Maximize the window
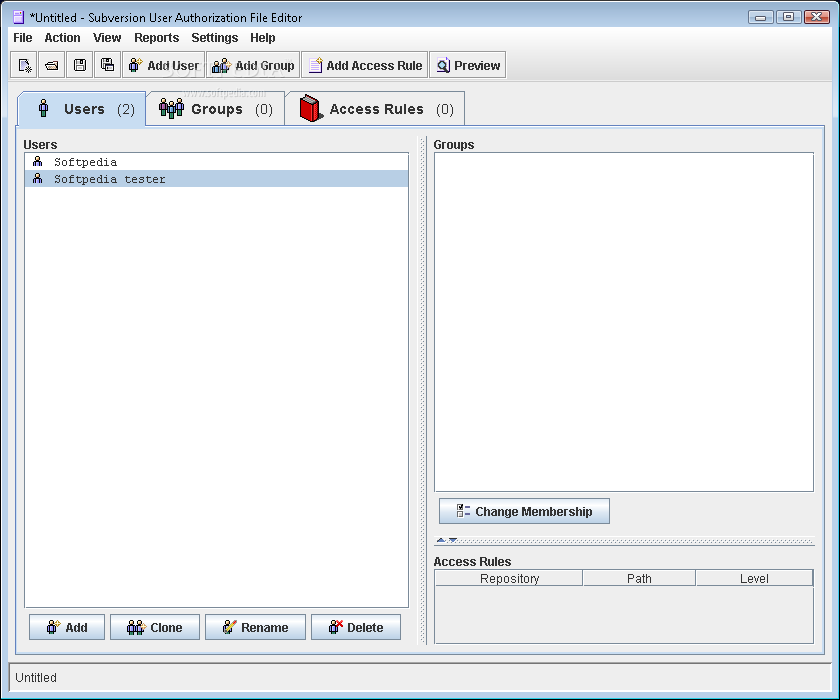Image resolution: width=840 pixels, height=700 pixels. [789, 17]
